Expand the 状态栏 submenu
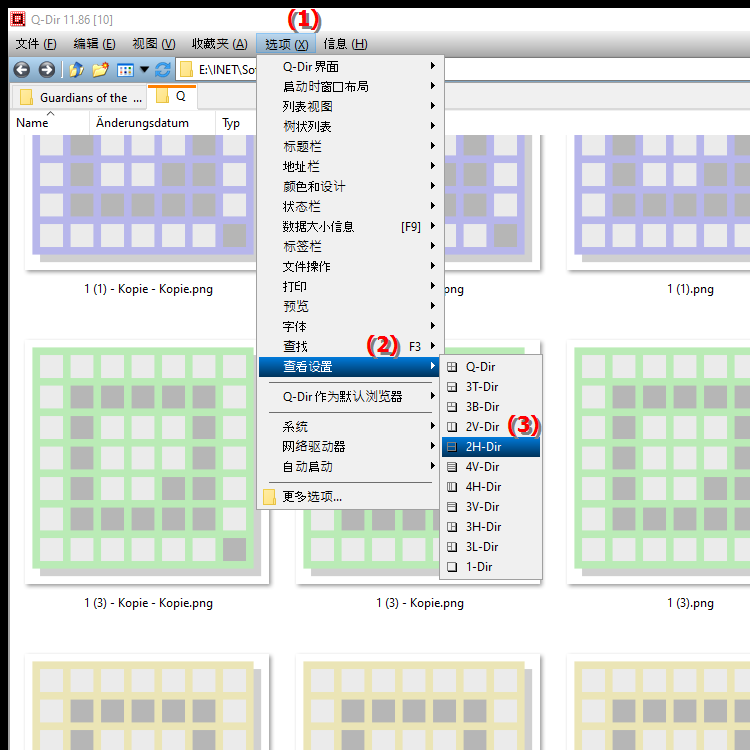 coord(350,207)
